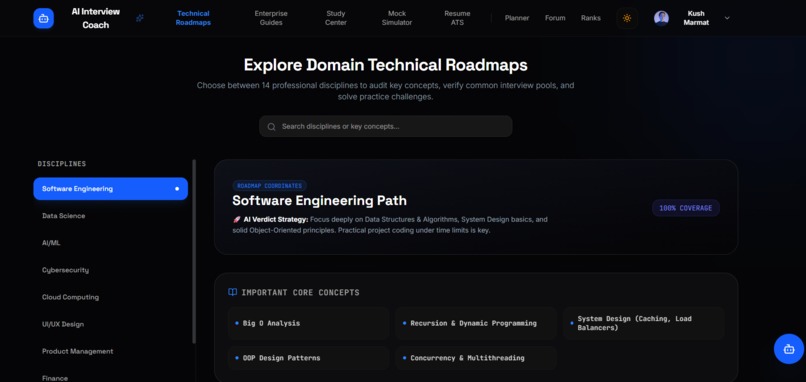This screenshot has width=806, height=382.
Task: Click the disciplines list scrollbar
Action: [x=194, y=251]
